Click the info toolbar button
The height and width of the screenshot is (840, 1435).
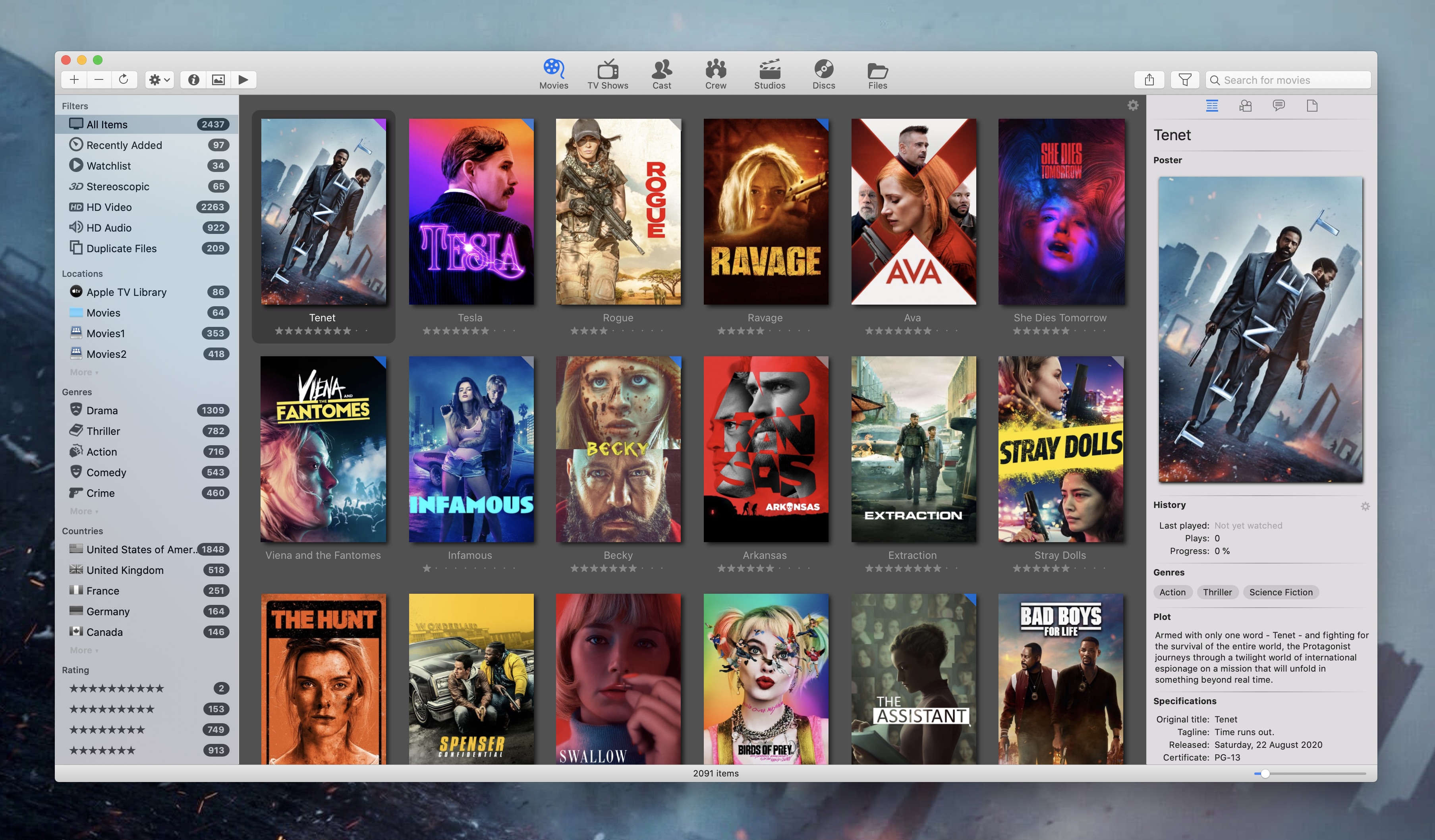pos(193,80)
